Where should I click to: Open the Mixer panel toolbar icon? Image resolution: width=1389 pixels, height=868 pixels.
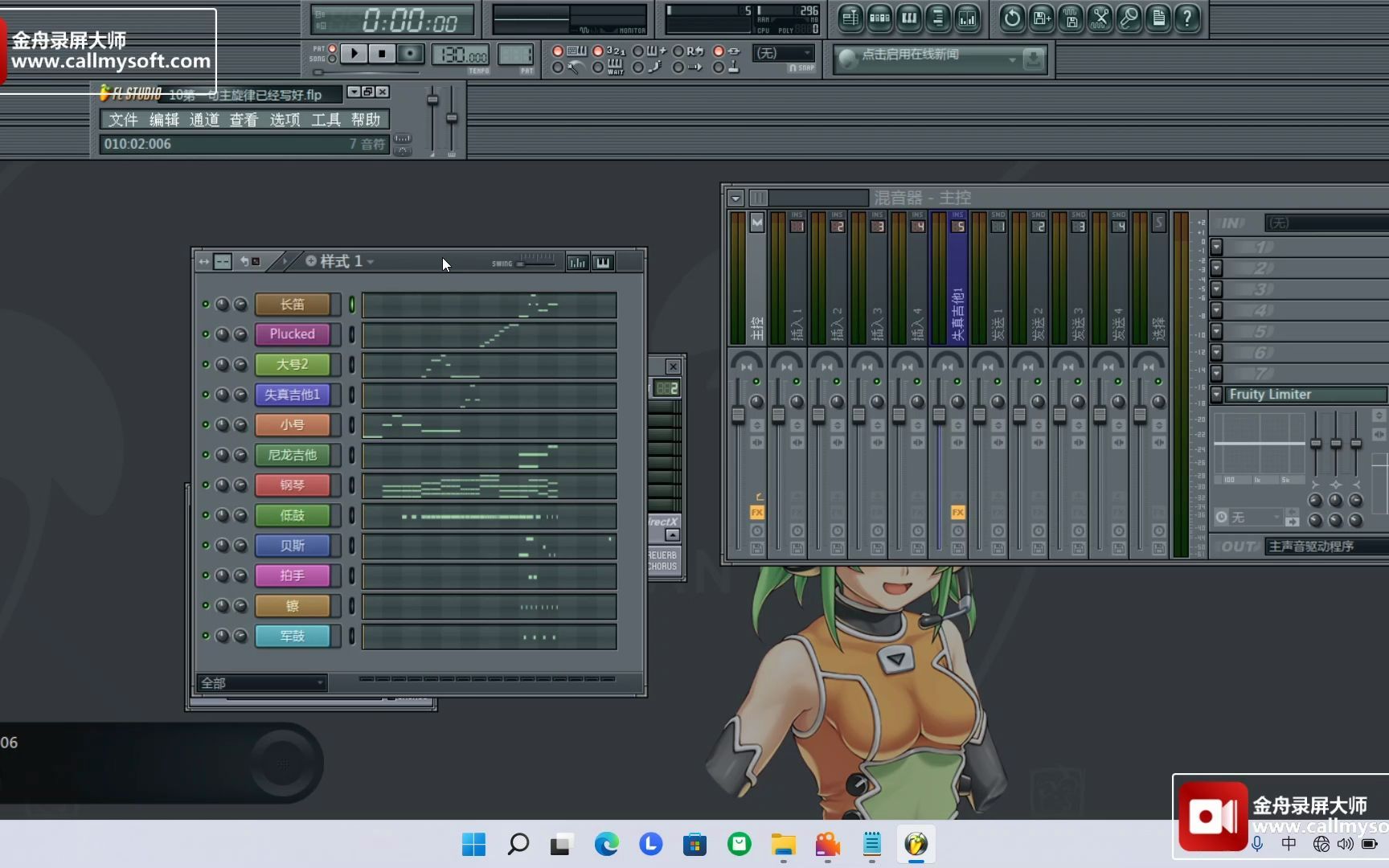[968, 18]
